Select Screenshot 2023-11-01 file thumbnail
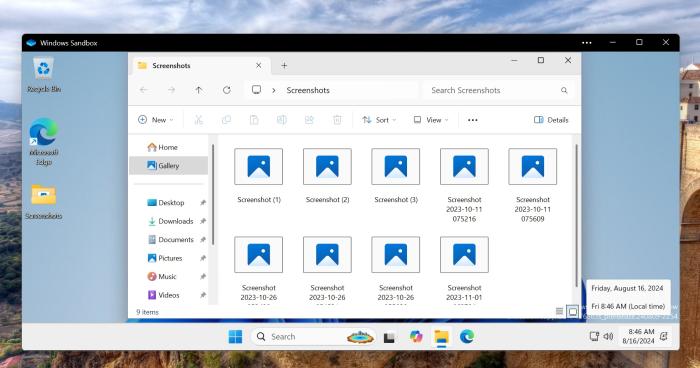Image resolution: width=700 pixels, height=368 pixels. (x=464, y=255)
